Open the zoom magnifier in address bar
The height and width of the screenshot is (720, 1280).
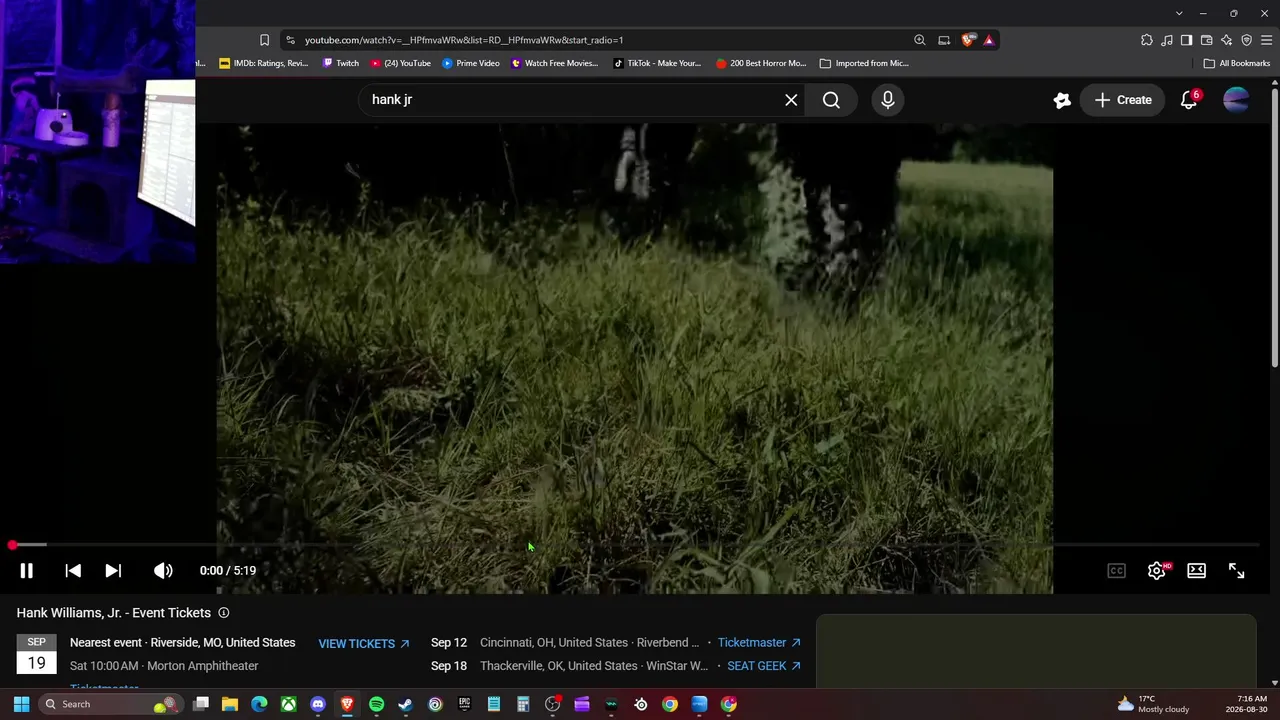click(x=919, y=40)
